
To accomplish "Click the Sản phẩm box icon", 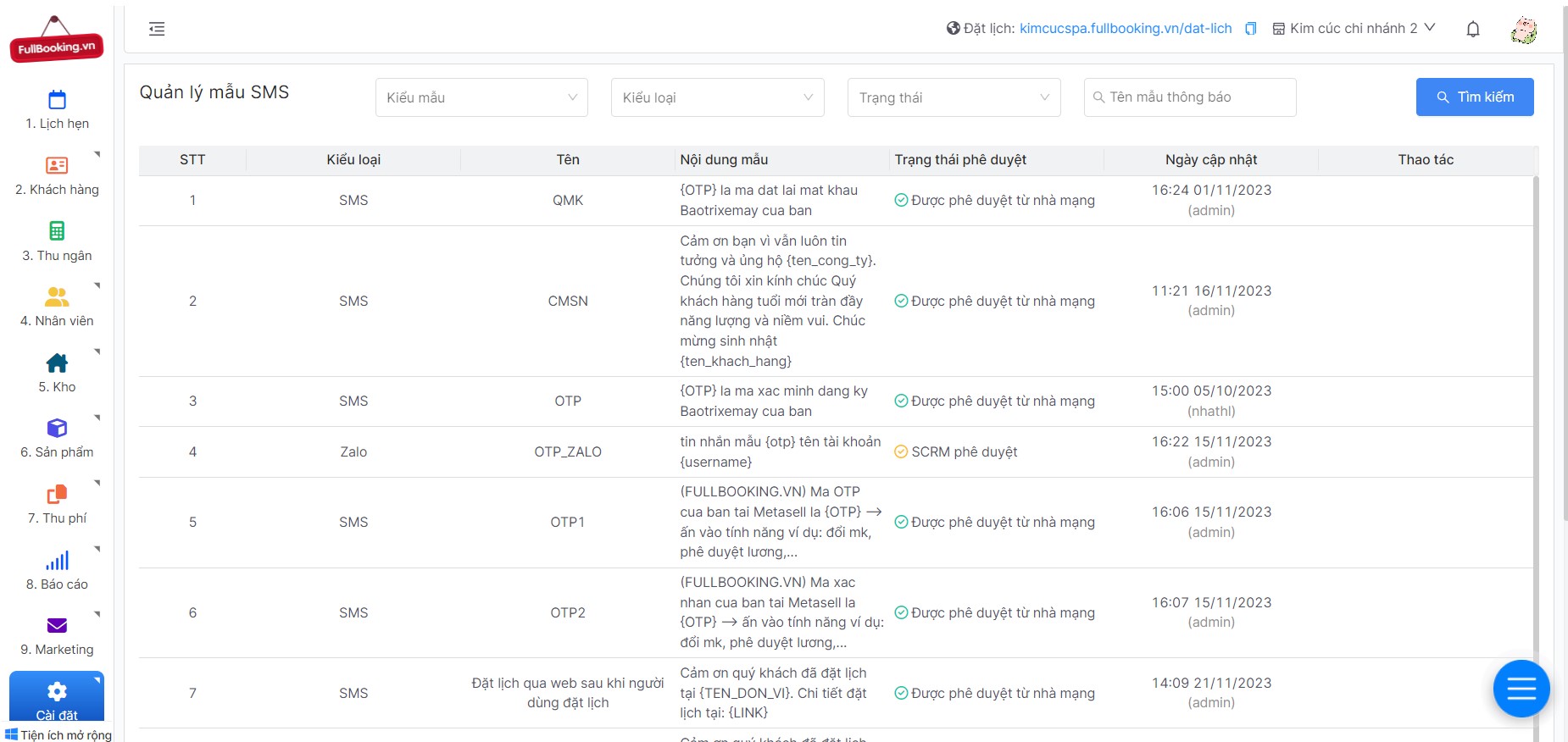I will pos(57,428).
